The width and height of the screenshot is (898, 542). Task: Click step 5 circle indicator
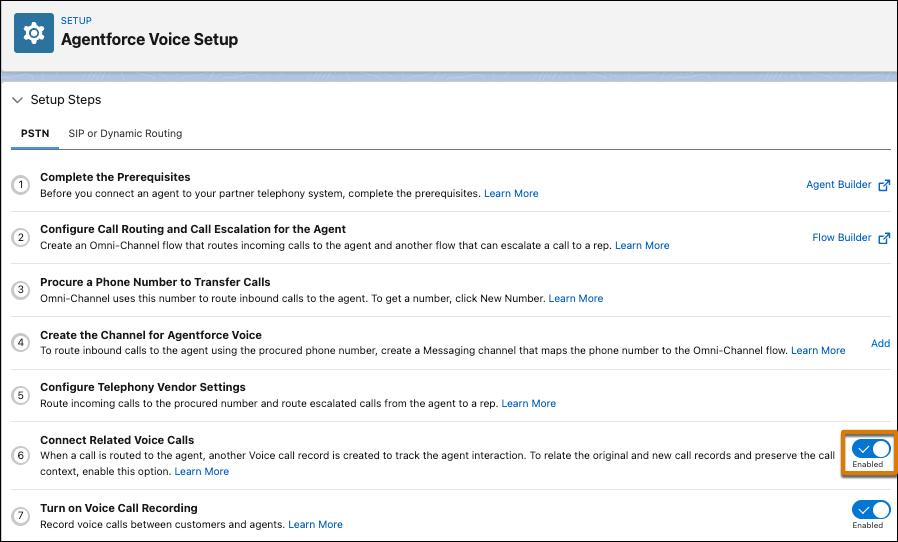(x=21, y=395)
